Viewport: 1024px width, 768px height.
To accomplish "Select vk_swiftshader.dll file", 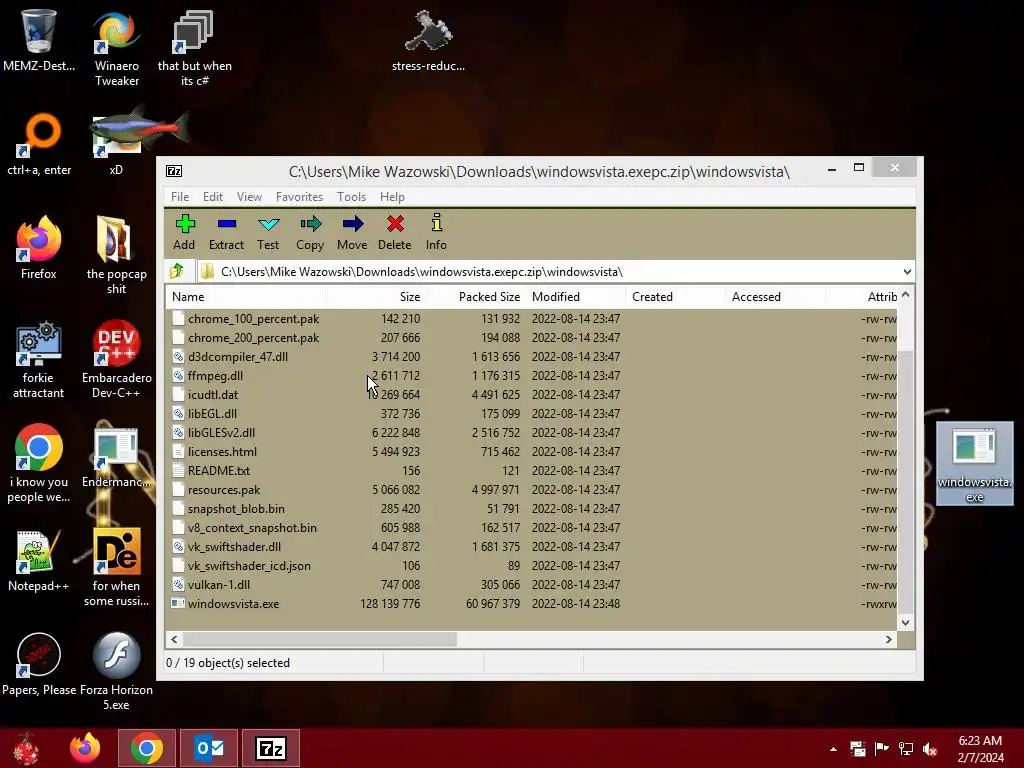I will pyautogui.click(x=234, y=546).
